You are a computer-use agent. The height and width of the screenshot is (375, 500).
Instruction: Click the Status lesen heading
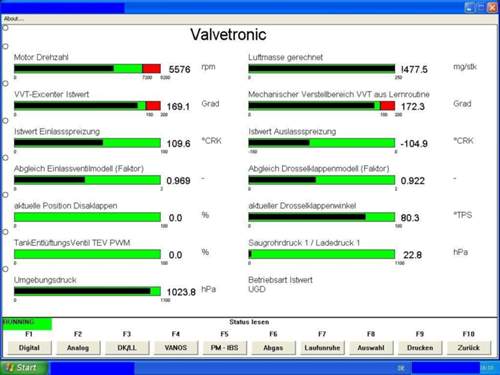[249, 322]
